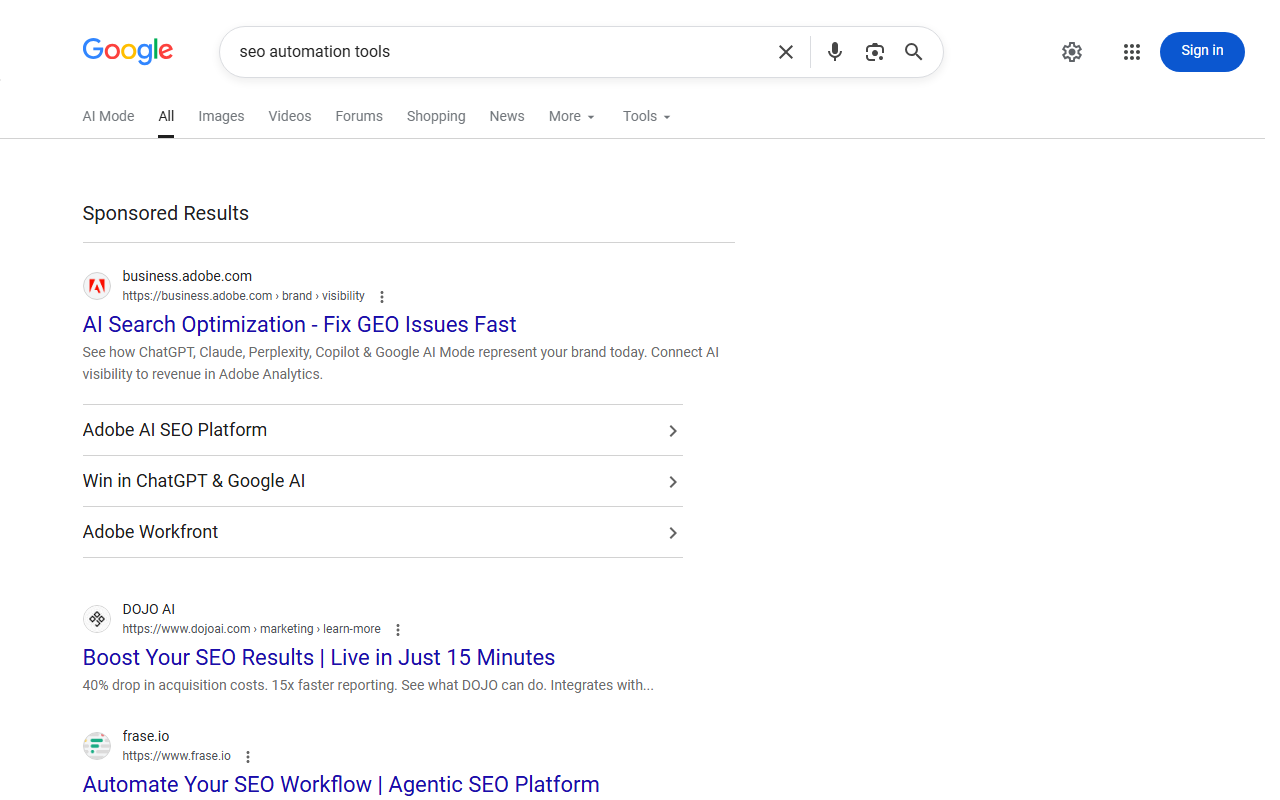Open the Google apps grid
1280x800 pixels.
[1132, 52]
